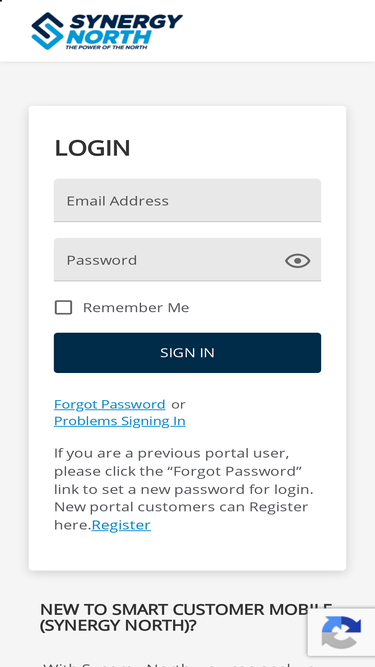Screen dimensions: 375x667
Task: Click the LOGIN heading
Action: point(92,148)
